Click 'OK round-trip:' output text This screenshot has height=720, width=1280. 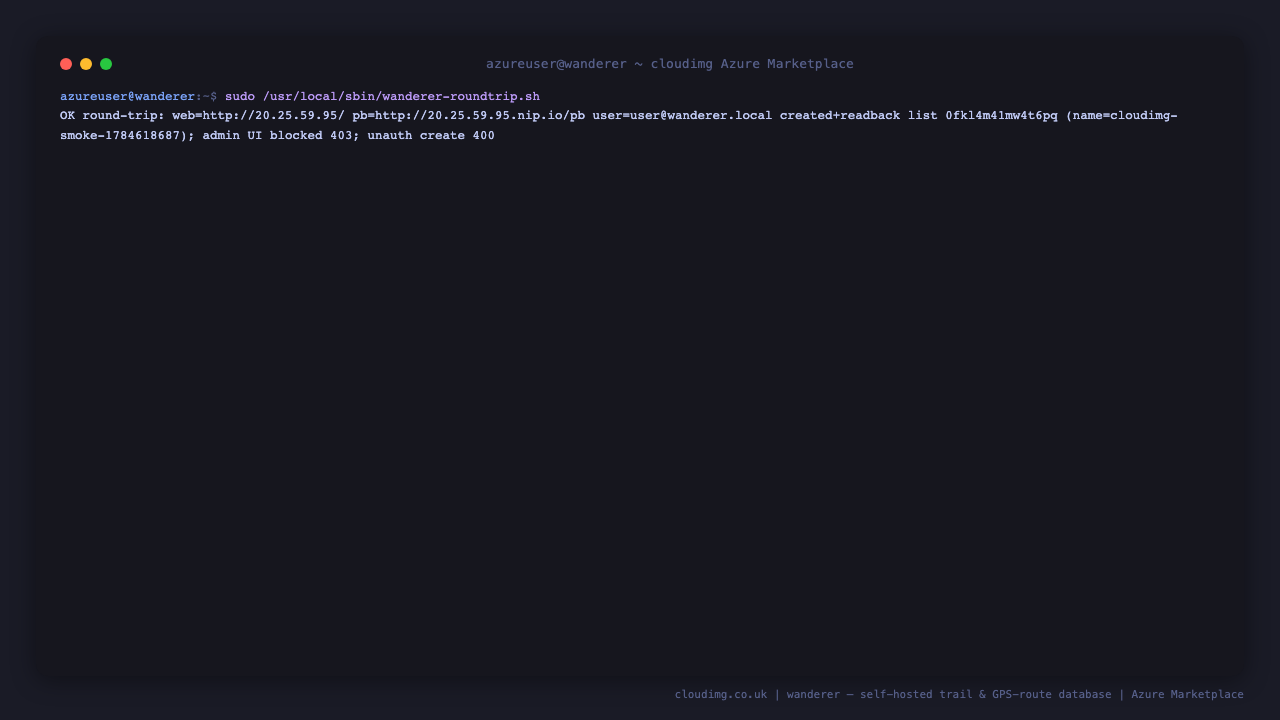click(112, 116)
